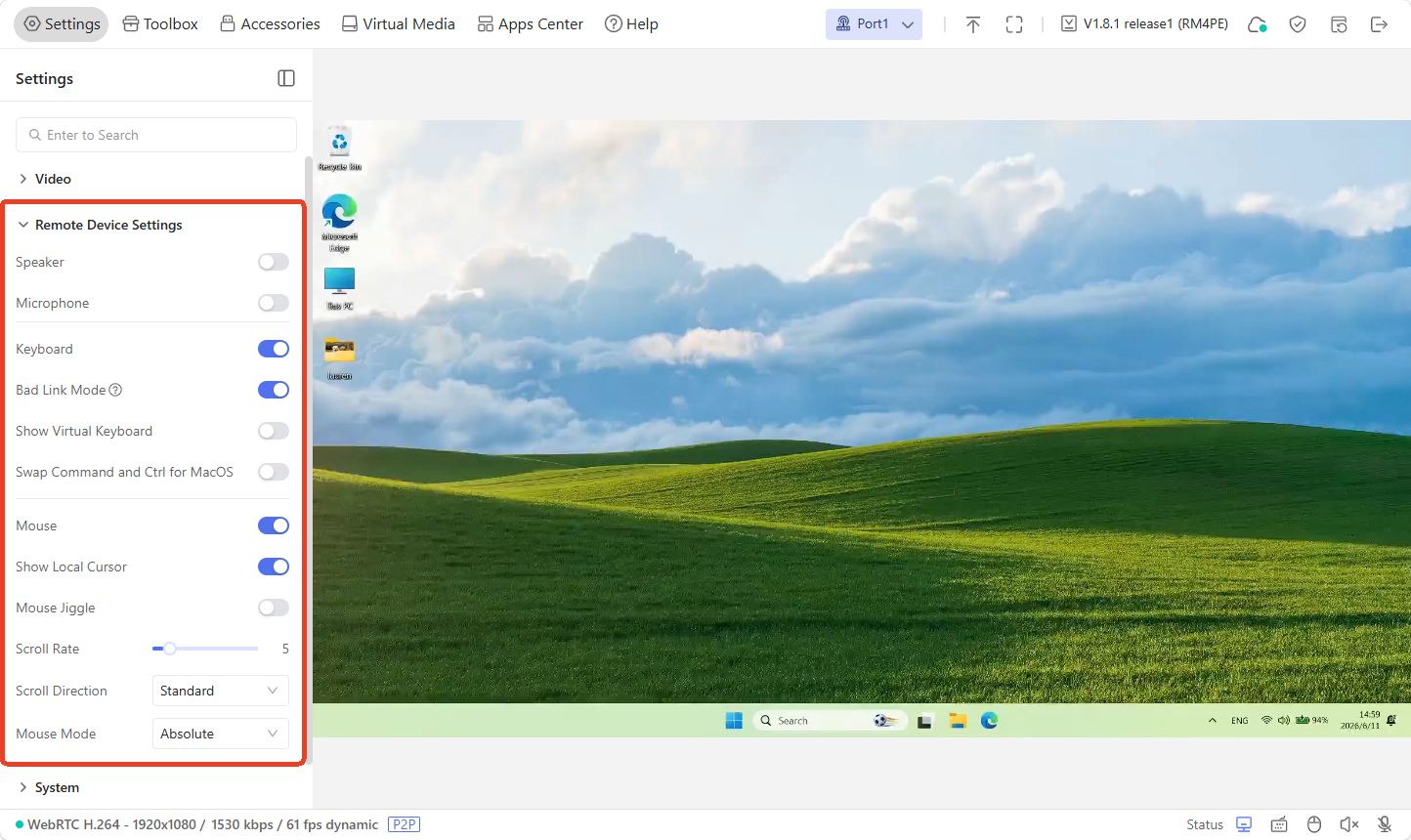This screenshot has height=840, width=1411.
Task: Click the Enter to Search field
Action: tap(156, 135)
